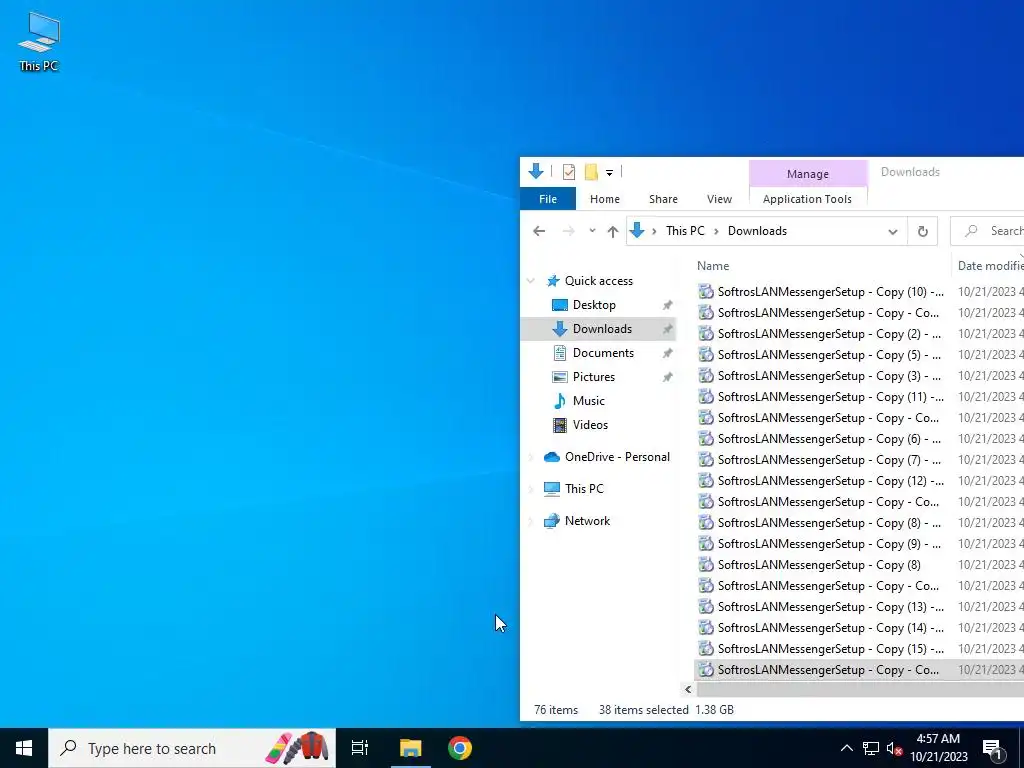
Task: Expand the Network tree node
Action: point(530,521)
